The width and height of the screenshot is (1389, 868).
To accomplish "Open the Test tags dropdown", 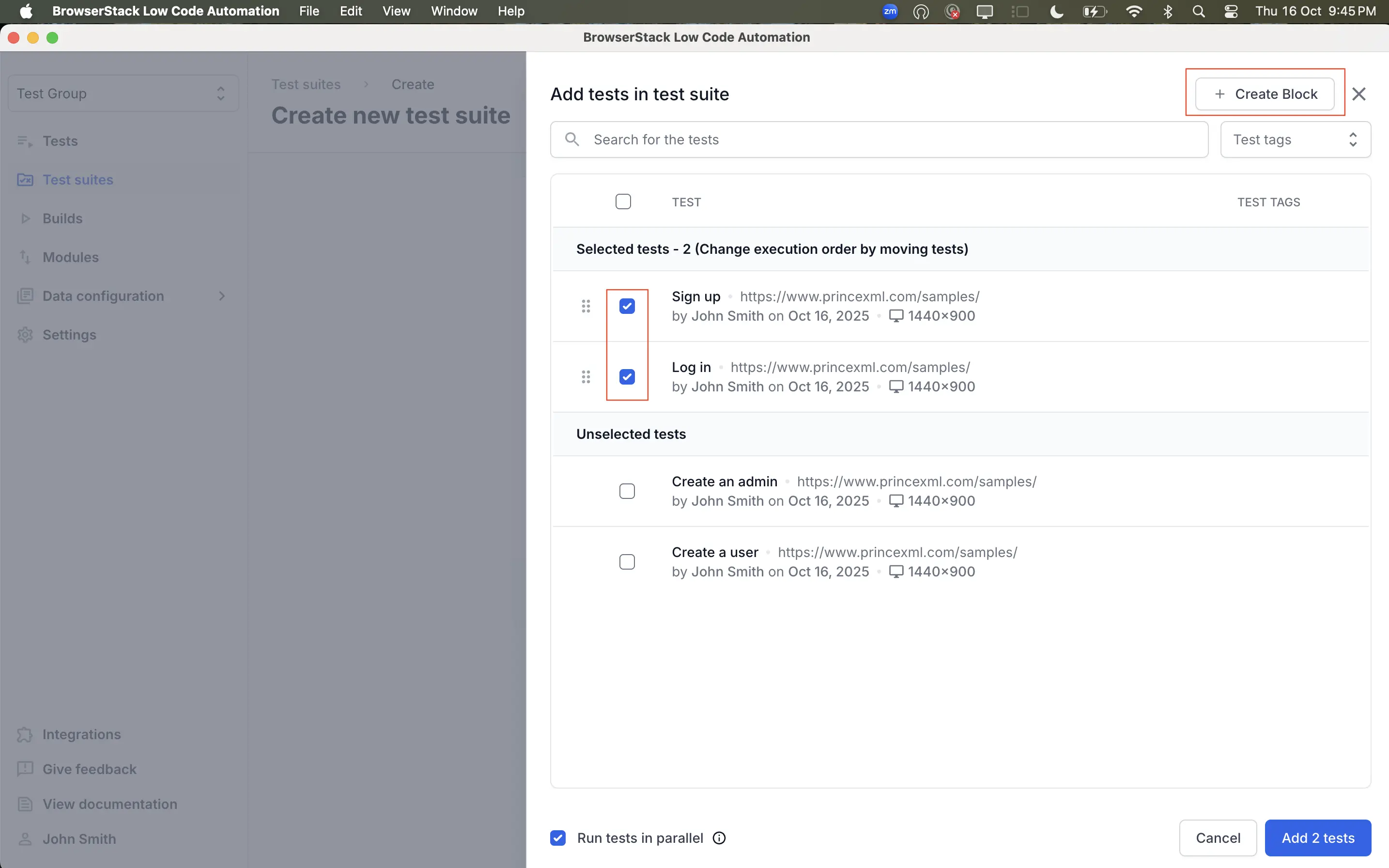I will tap(1294, 139).
